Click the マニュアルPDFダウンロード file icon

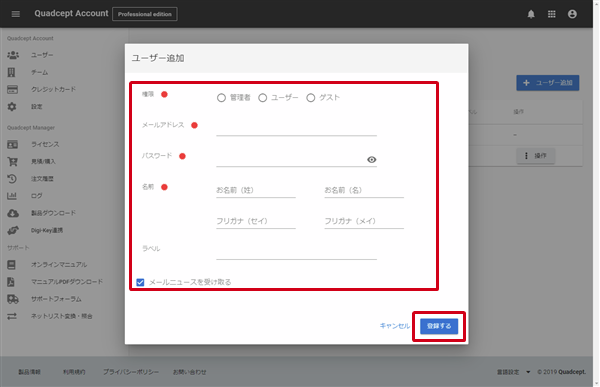pos(11,282)
